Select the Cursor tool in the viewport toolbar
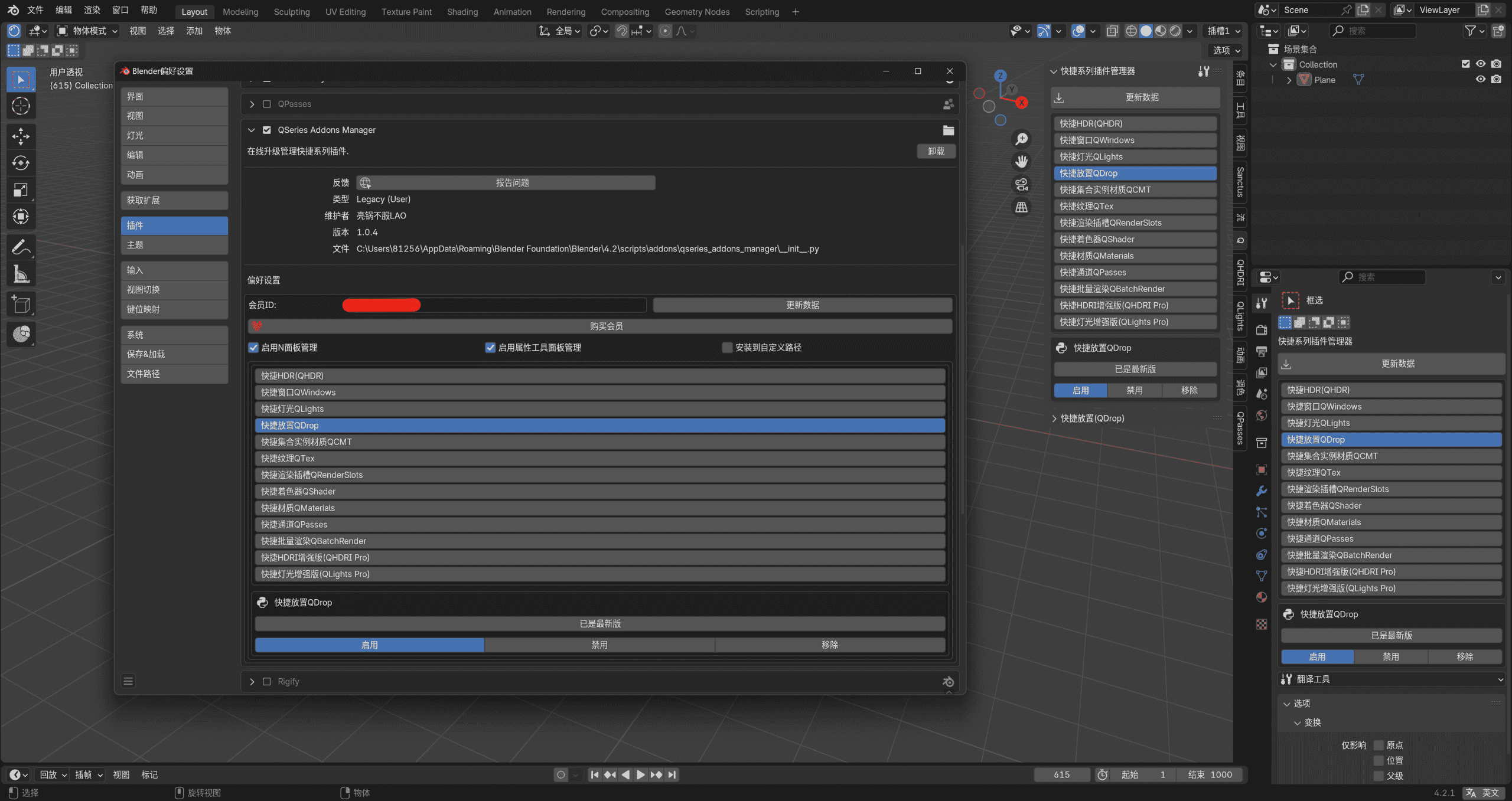Image resolution: width=1512 pixels, height=801 pixels. click(21, 106)
